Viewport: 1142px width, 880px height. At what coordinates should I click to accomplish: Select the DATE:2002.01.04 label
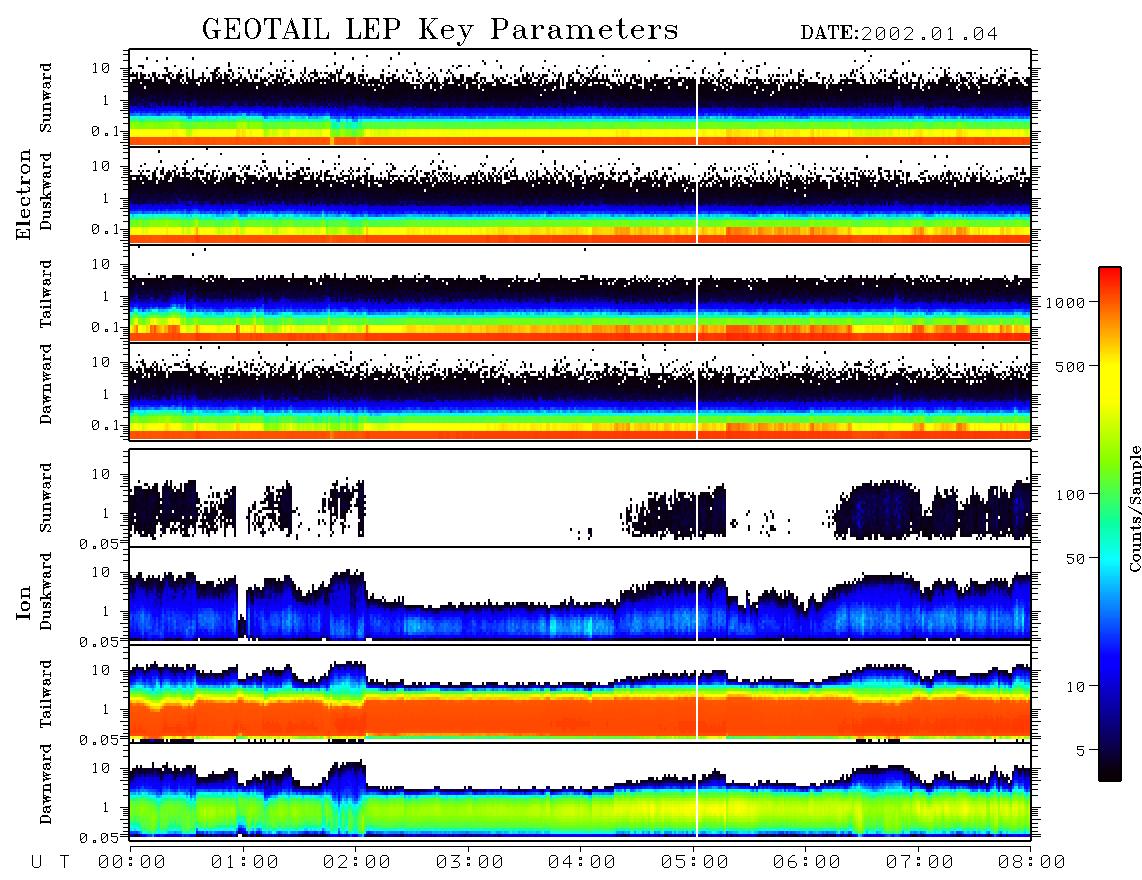point(899,34)
